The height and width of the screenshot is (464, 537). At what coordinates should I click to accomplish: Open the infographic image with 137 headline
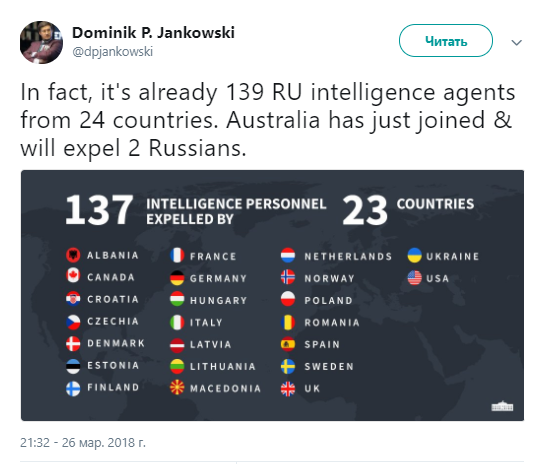click(x=272, y=295)
